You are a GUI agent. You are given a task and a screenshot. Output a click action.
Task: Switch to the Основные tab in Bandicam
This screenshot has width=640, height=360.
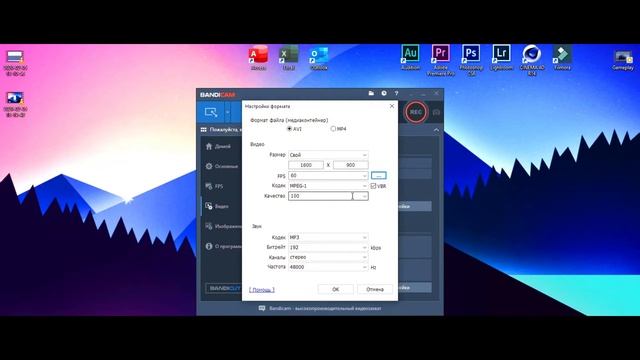pyautogui.click(x=222, y=167)
